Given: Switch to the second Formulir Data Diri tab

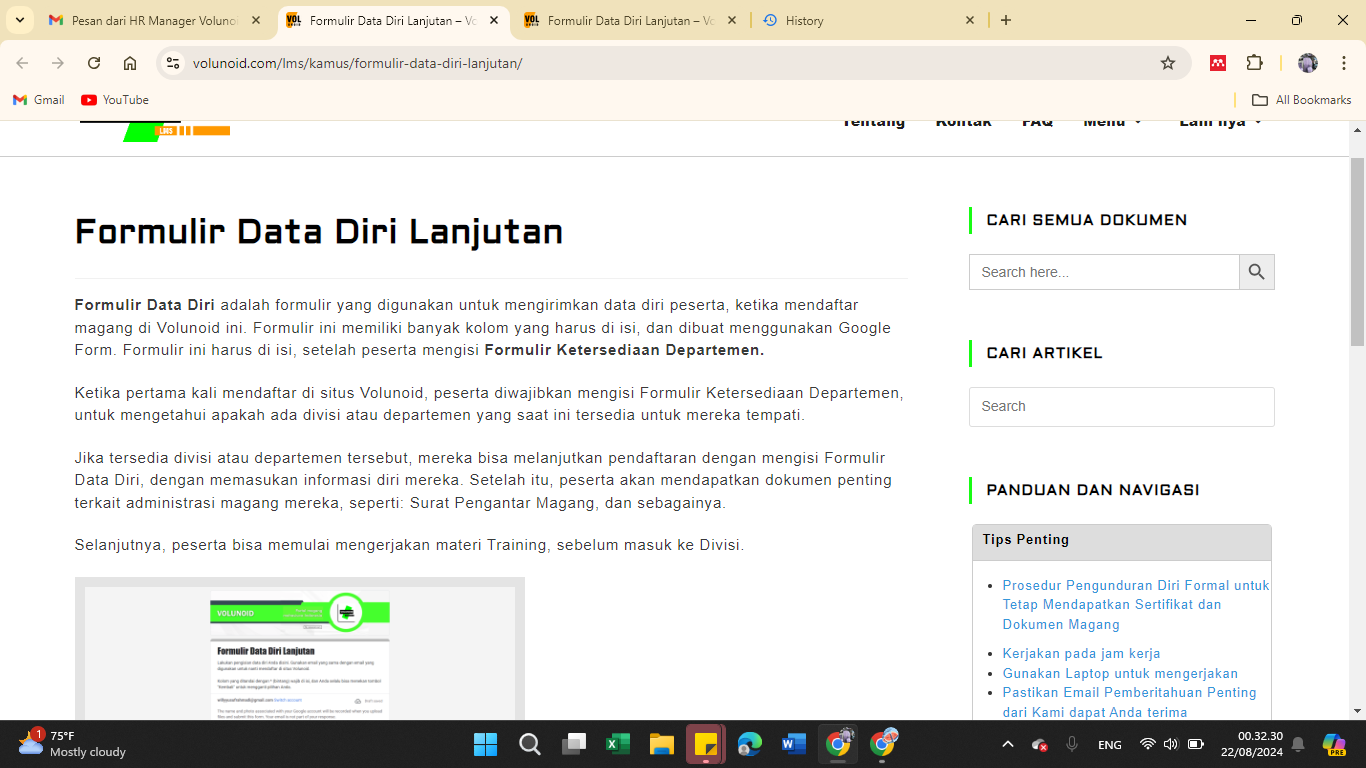Looking at the screenshot, I should click(630, 20).
